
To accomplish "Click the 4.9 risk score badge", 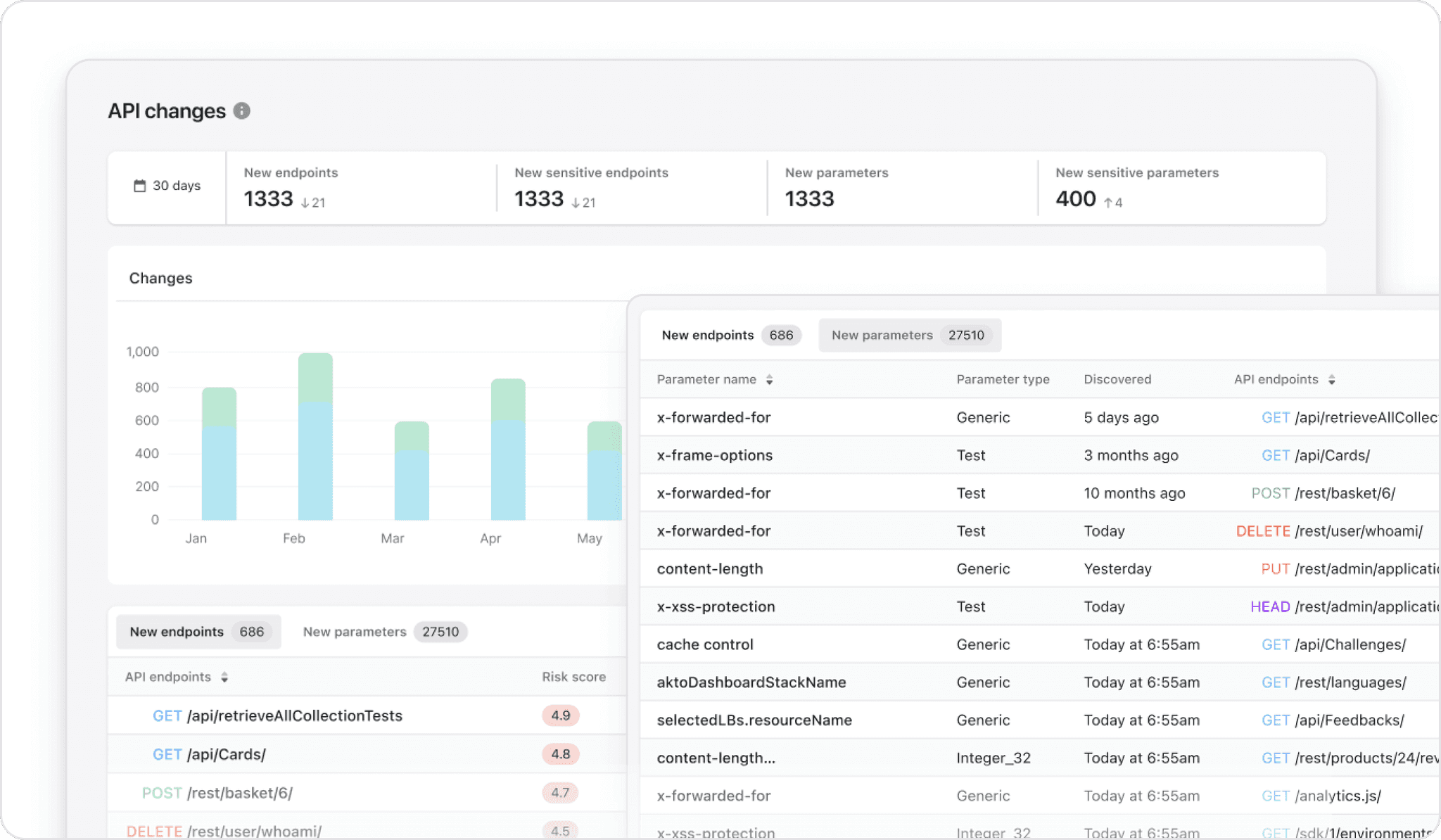I will click(560, 715).
